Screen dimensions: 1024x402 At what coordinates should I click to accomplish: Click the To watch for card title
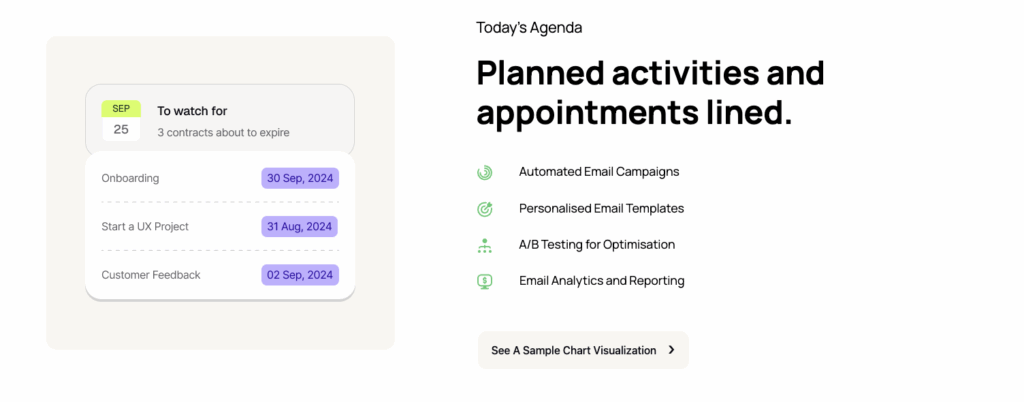[x=192, y=111]
